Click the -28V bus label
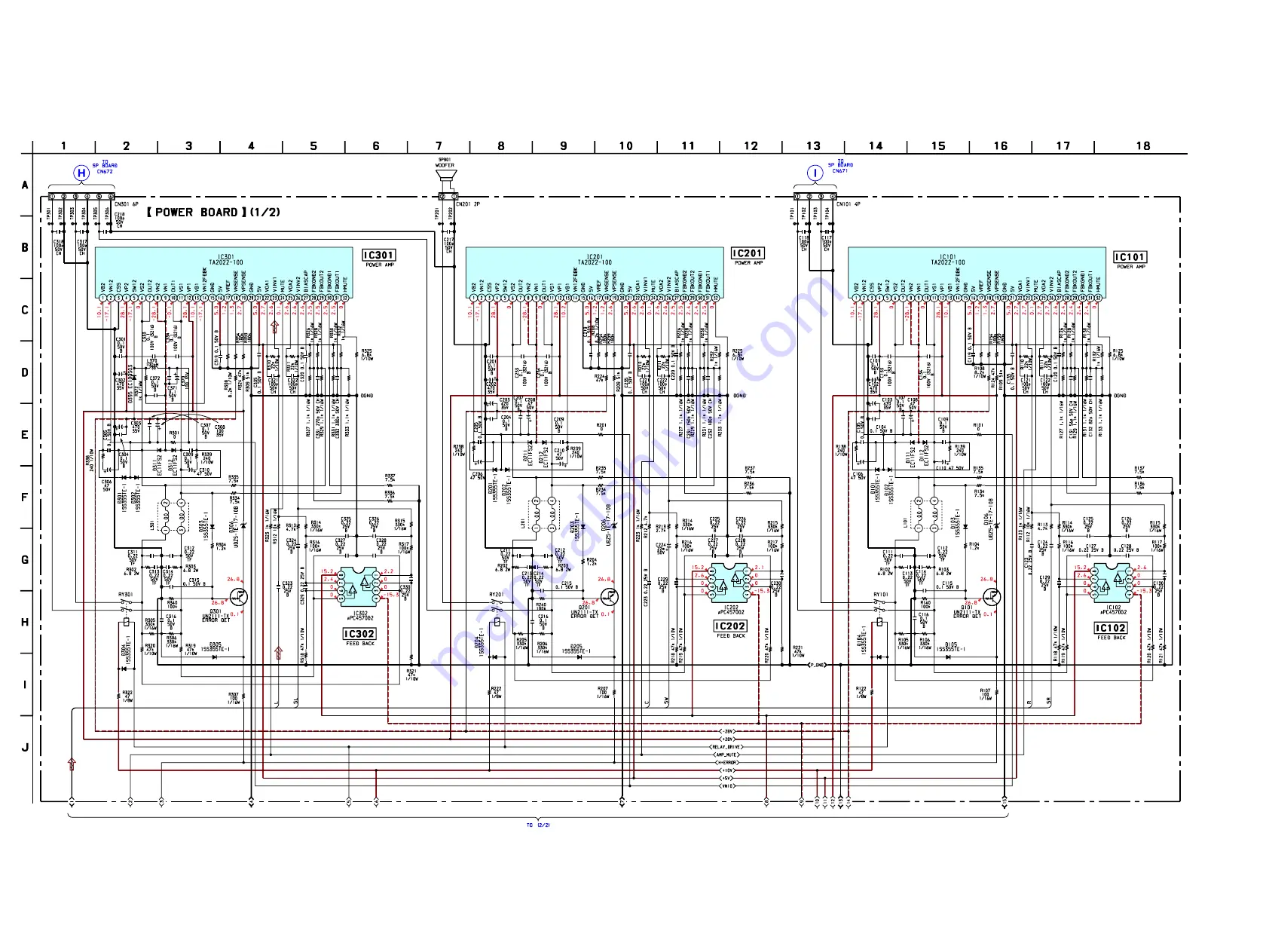Screen dimensions: 1266x952 [728, 731]
